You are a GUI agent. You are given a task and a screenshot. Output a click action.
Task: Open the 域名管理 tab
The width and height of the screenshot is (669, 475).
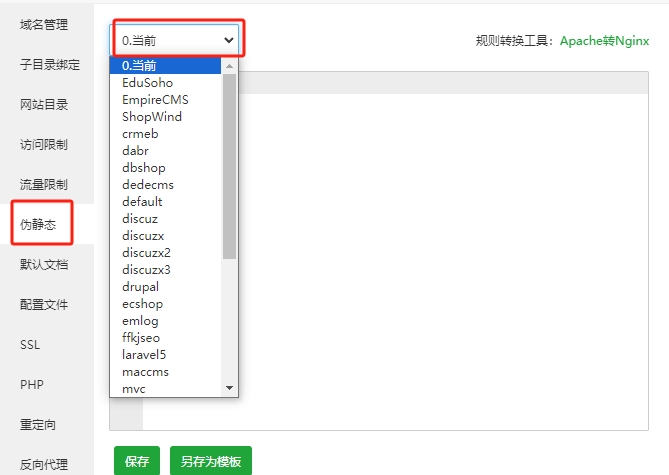[x=44, y=25]
